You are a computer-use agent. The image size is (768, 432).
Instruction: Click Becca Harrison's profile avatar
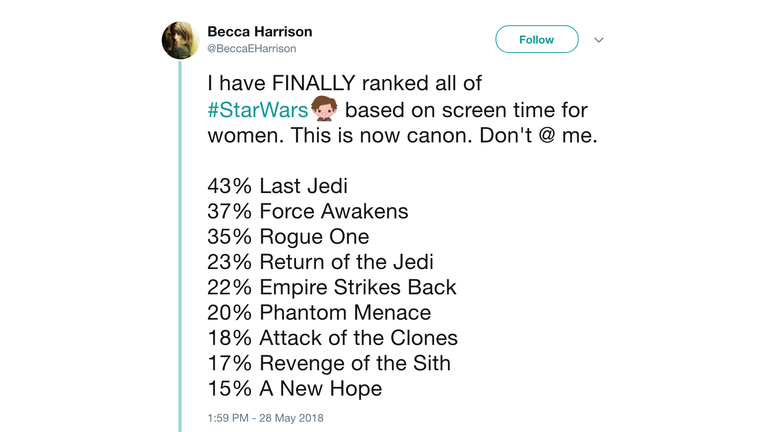point(180,40)
